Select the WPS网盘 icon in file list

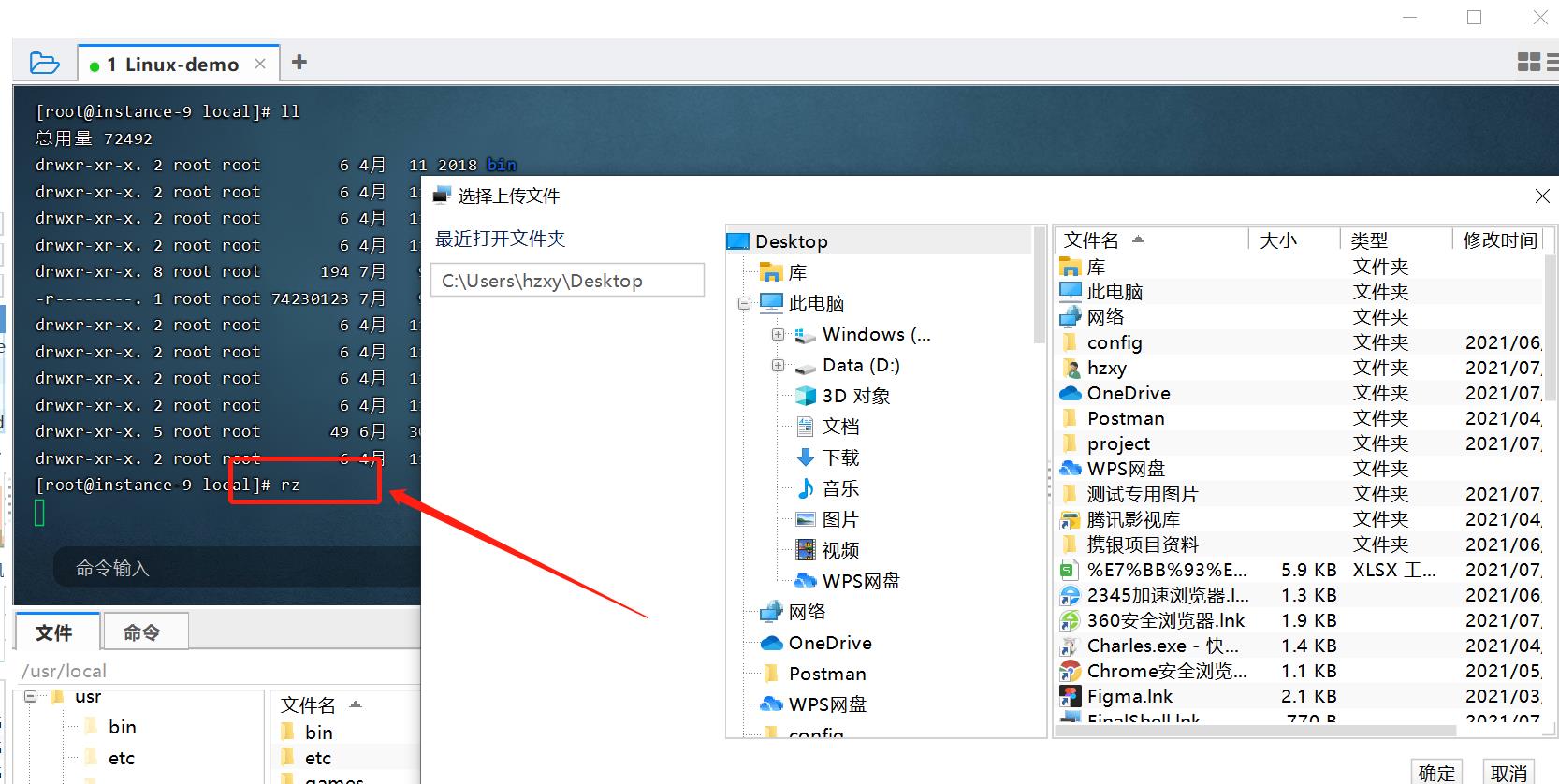[1070, 469]
